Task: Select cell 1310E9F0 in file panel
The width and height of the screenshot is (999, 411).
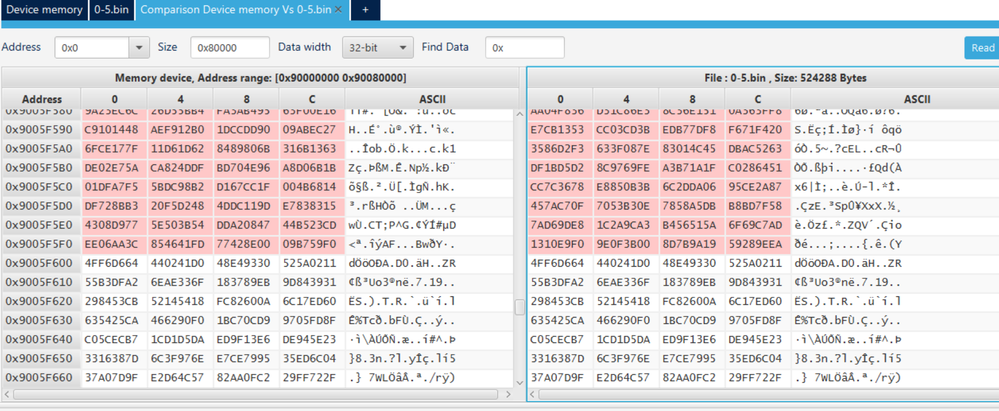Action: tap(559, 244)
